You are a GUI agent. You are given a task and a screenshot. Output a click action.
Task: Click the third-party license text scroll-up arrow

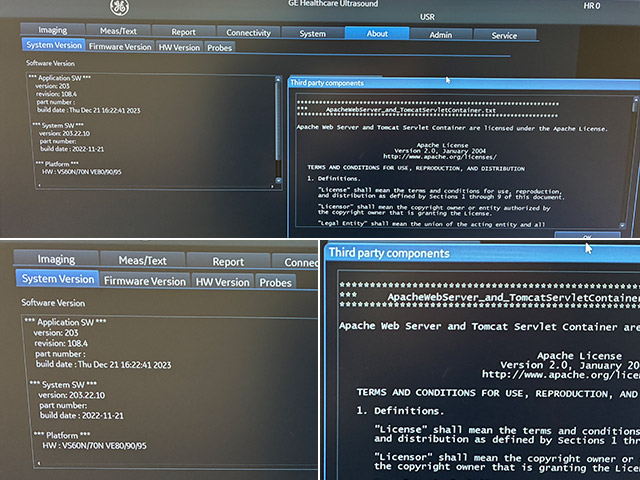pos(636,100)
